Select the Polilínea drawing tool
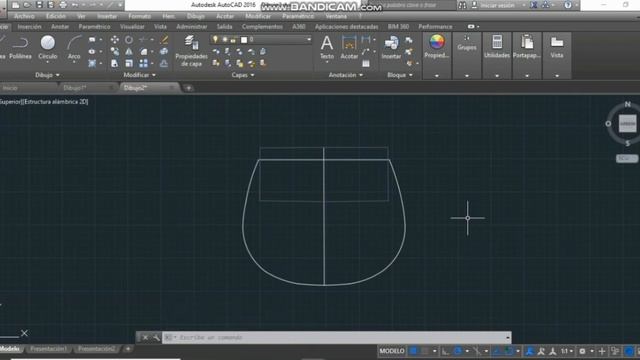 point(20,47)
